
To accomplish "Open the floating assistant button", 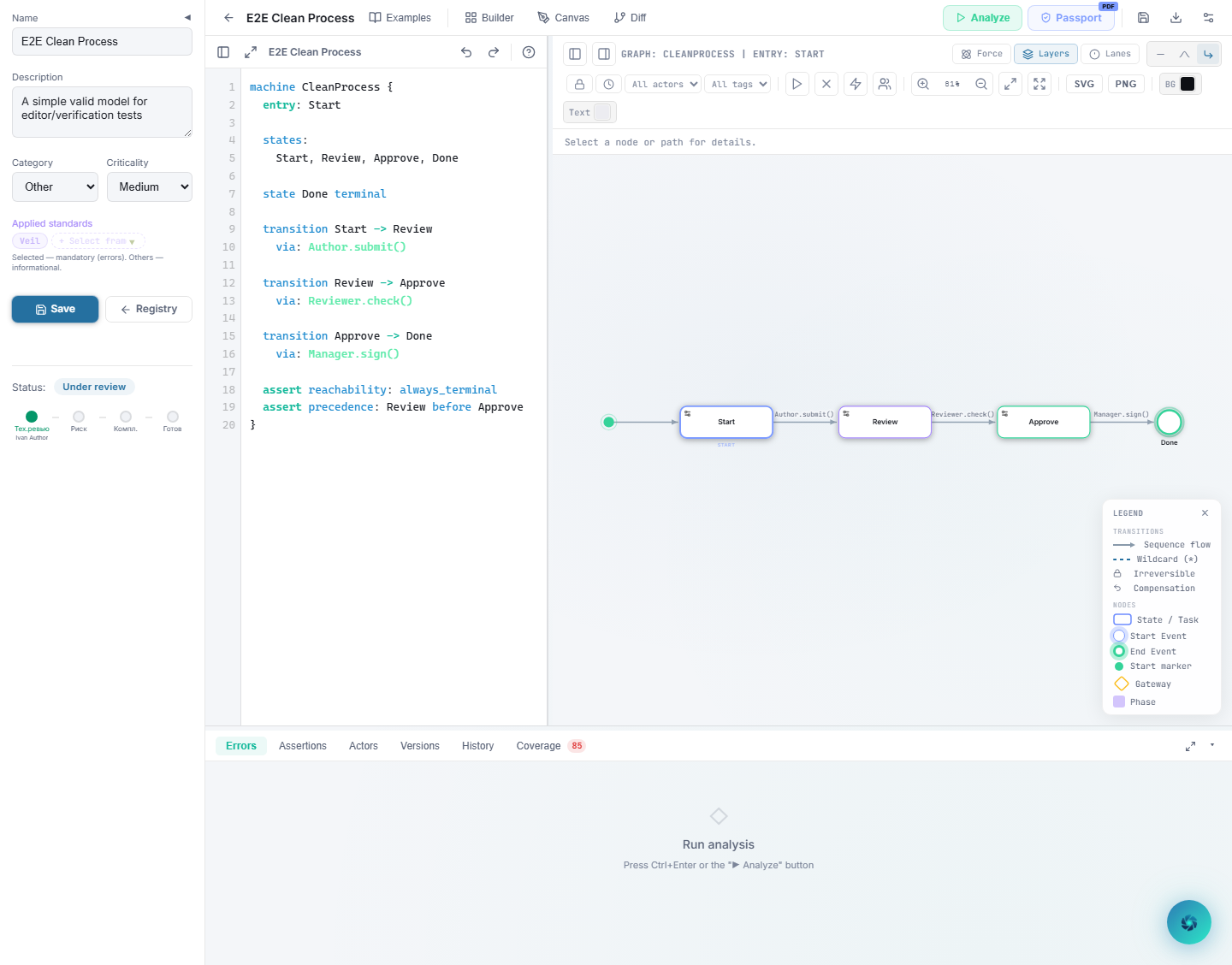I will pyautogui.click(x=1188, y=922).
